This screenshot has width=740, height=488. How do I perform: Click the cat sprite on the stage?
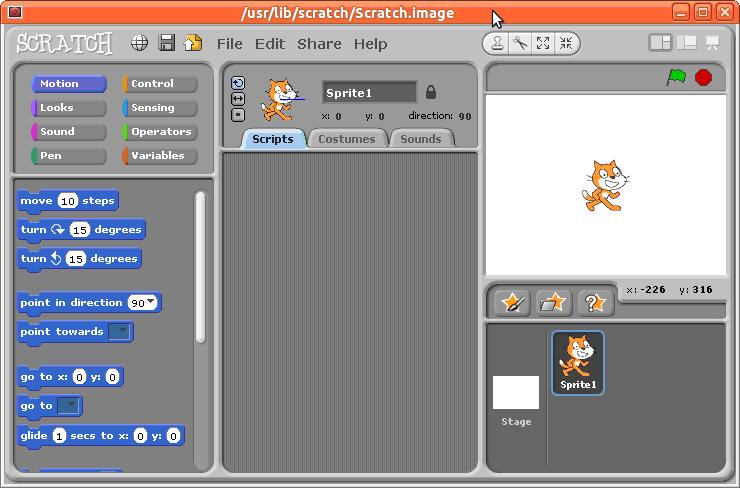(x=605, y=185)
